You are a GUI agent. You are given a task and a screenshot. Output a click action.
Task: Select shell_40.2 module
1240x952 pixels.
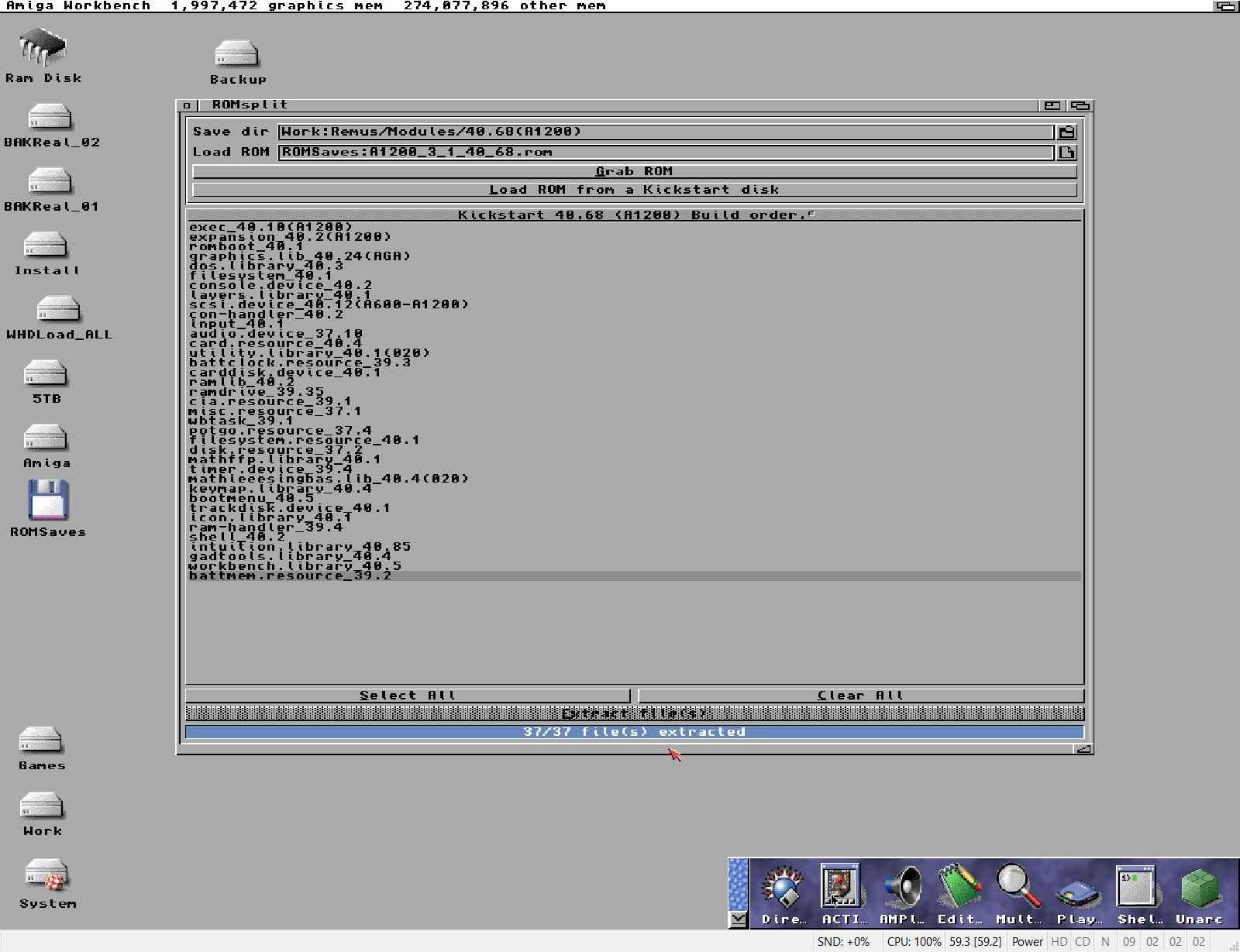pos(635,537)
